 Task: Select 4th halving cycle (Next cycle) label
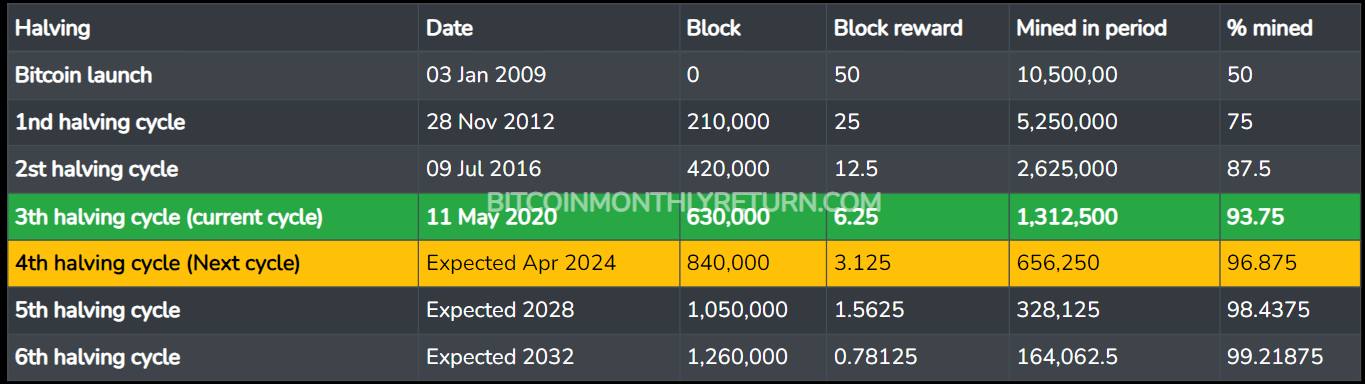(157, 264)
